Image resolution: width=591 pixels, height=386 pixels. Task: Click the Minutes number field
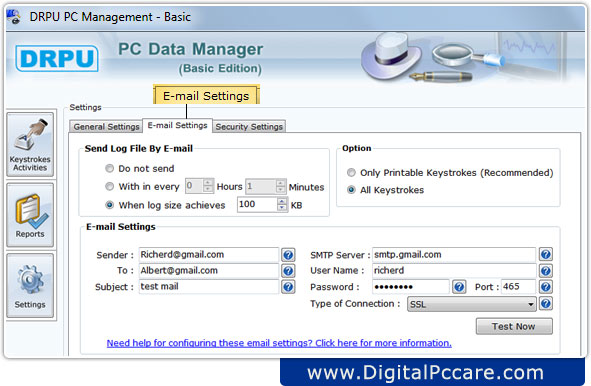(x=261, y=186)
